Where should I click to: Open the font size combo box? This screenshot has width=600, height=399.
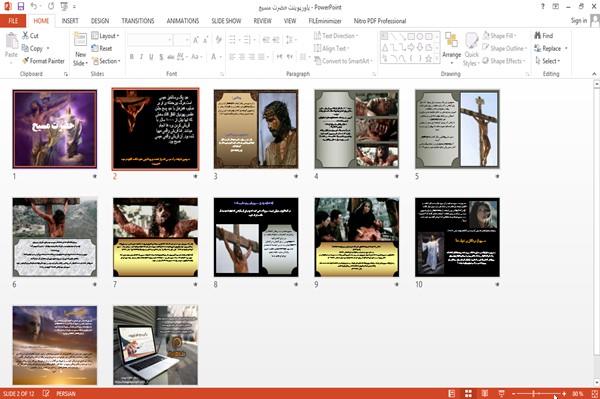coord(182,40)
